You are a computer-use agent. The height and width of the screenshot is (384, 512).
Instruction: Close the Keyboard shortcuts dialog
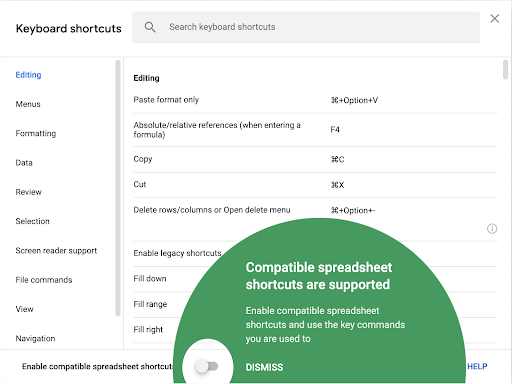coord(495,18)
